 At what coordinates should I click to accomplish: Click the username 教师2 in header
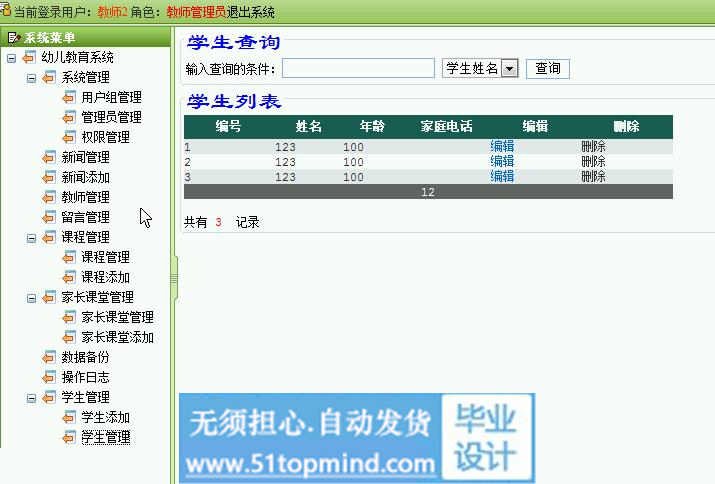click(x=112, y=12)
